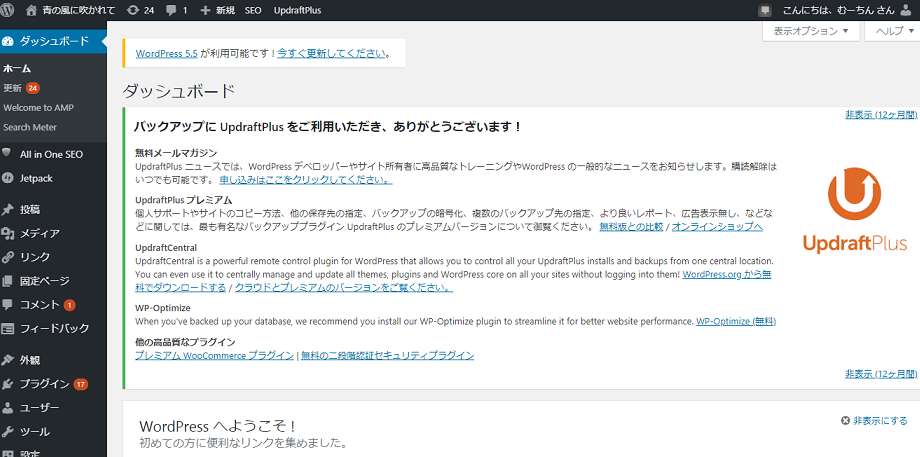The image size is (920, 457).
Task: Open SEO menu in admin bar
Action: [253, 10]
